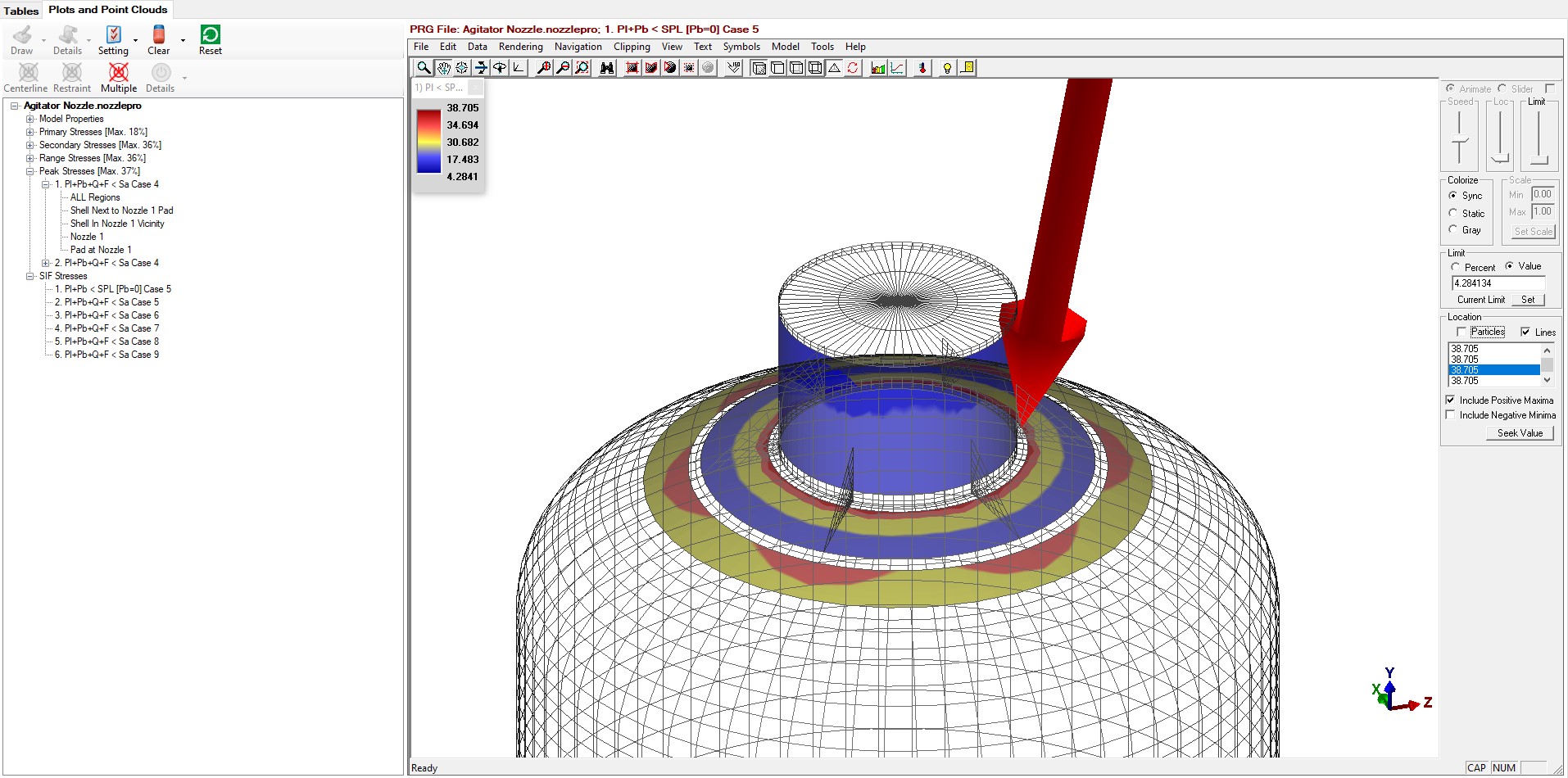1568x778 pixels.
Task: Click the Multiple icon with red cross
Action: click(119, 72)
